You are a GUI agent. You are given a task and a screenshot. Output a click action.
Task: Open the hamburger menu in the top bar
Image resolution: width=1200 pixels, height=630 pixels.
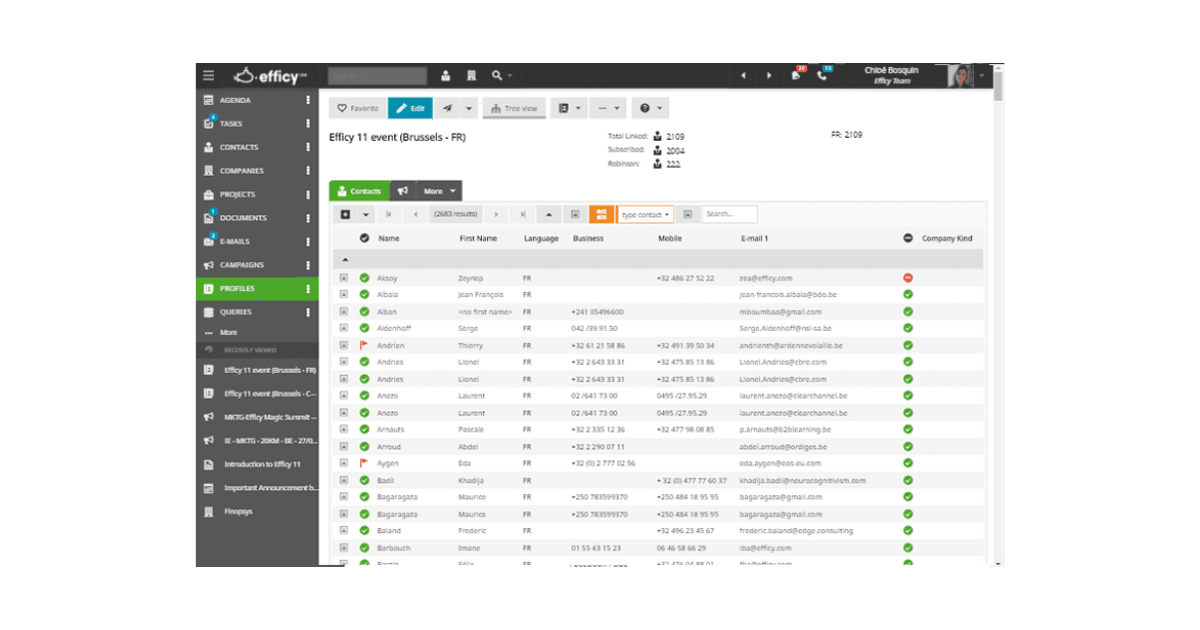tap(208, 75)
